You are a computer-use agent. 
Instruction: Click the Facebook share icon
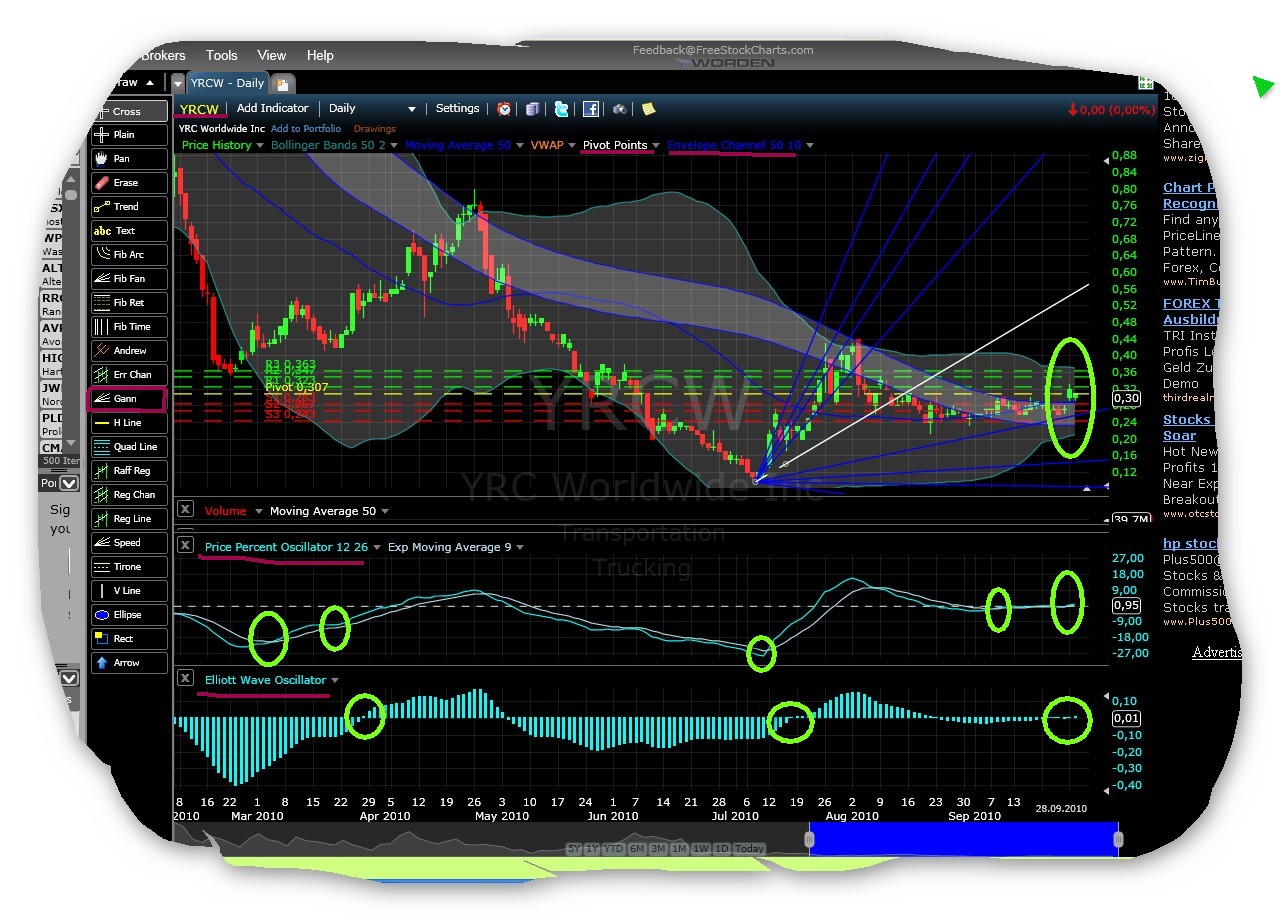pos(591,109)
